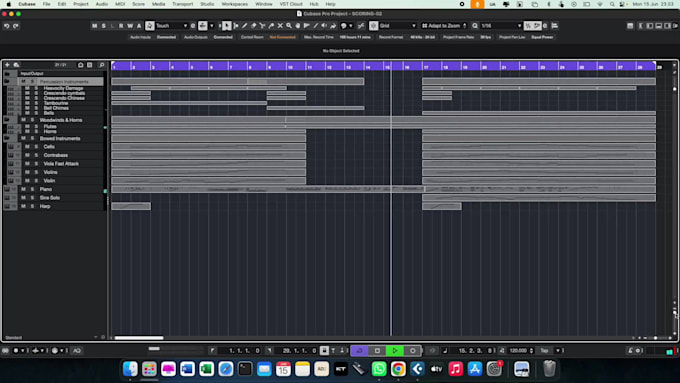This screenshot has width=680, height=383.
Task: Toggle the purple Cycle loop button
Action: click(360, 350)
